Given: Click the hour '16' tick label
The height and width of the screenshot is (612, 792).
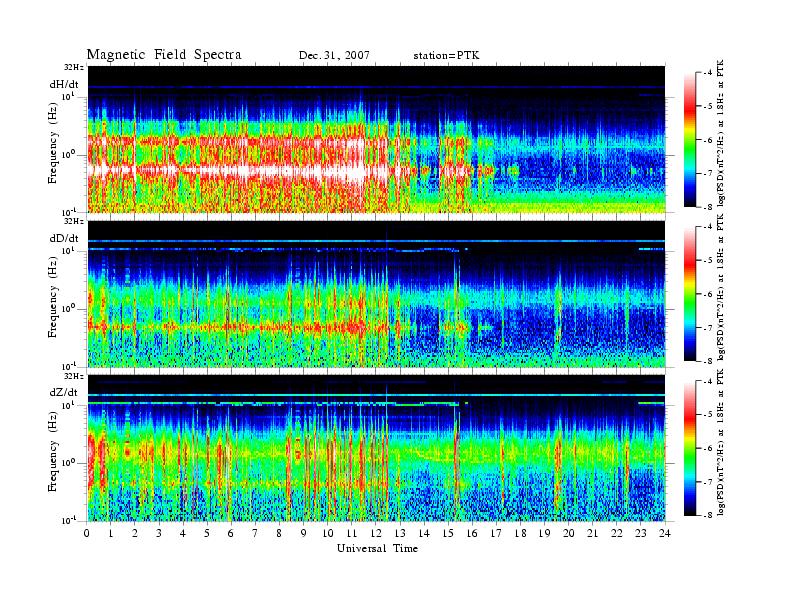Looking at the screenshot, I should 472,533.
